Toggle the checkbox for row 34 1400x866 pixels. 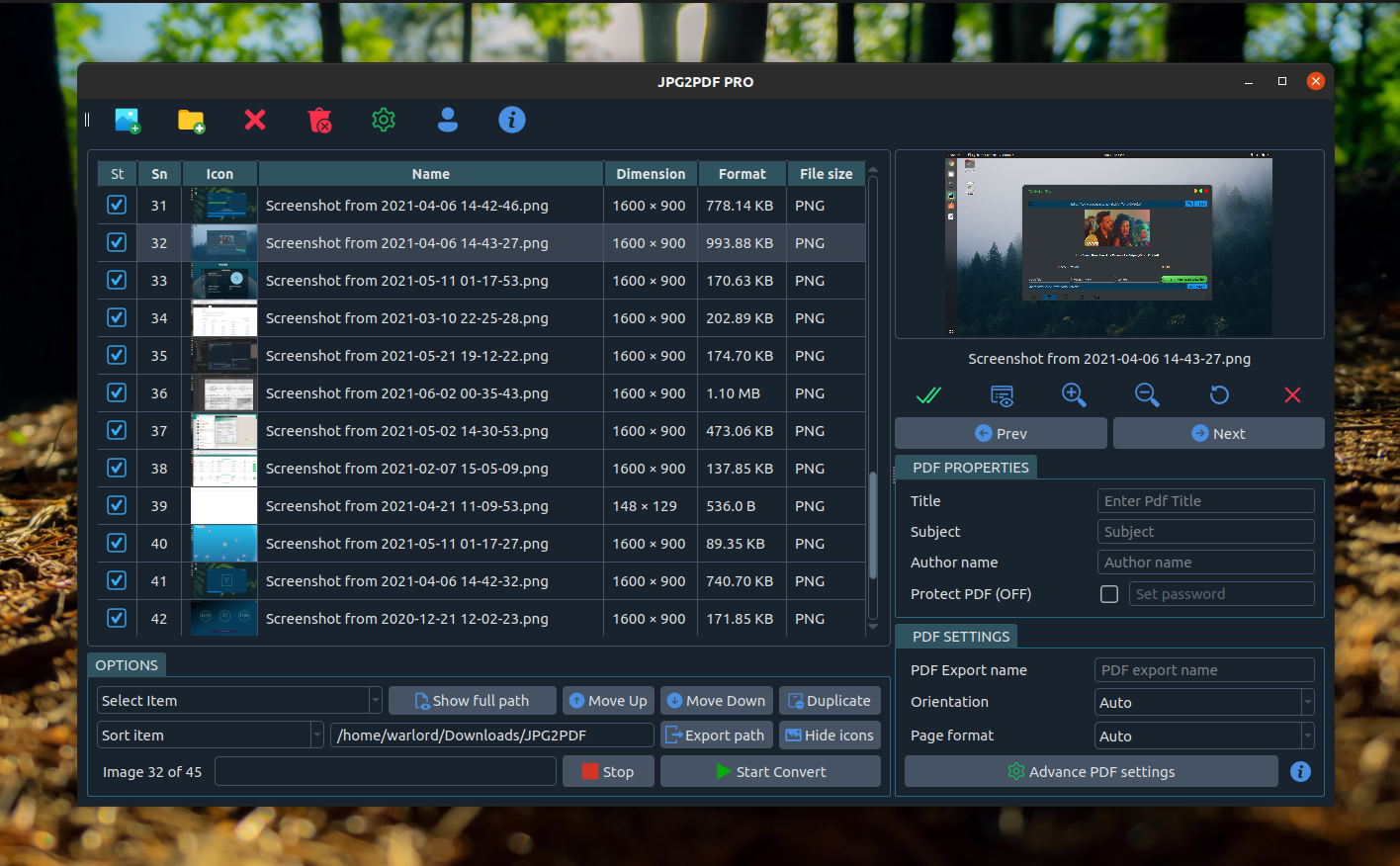click(117, 317)
